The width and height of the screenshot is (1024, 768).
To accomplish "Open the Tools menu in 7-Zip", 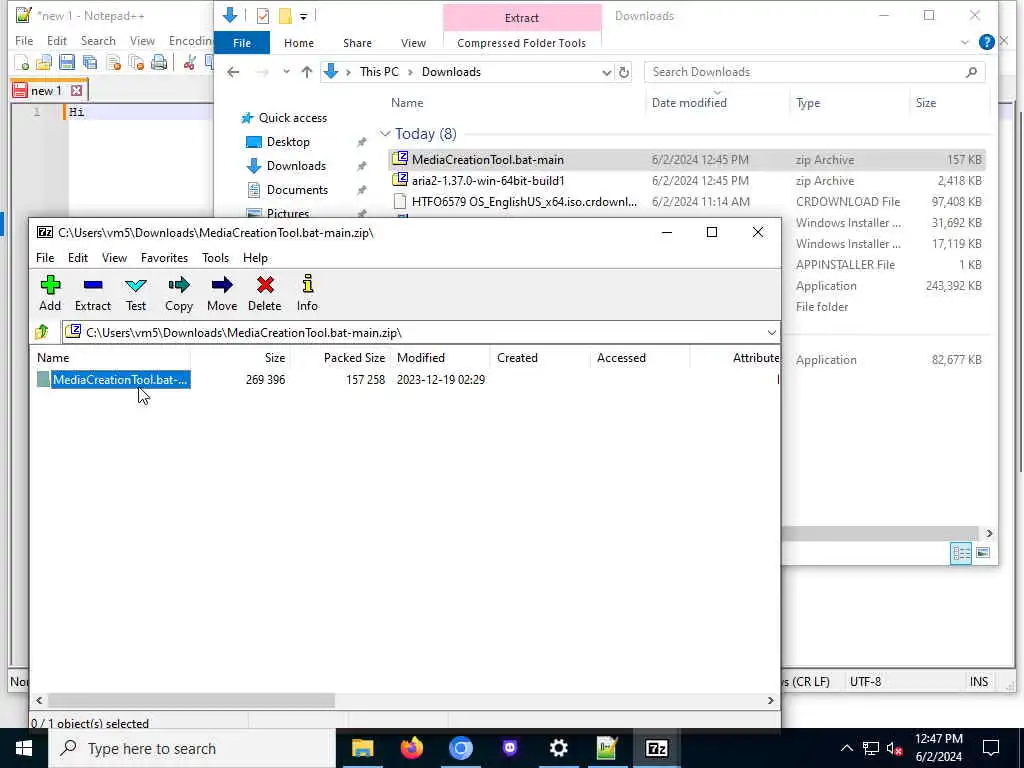I will click(216, 258).
